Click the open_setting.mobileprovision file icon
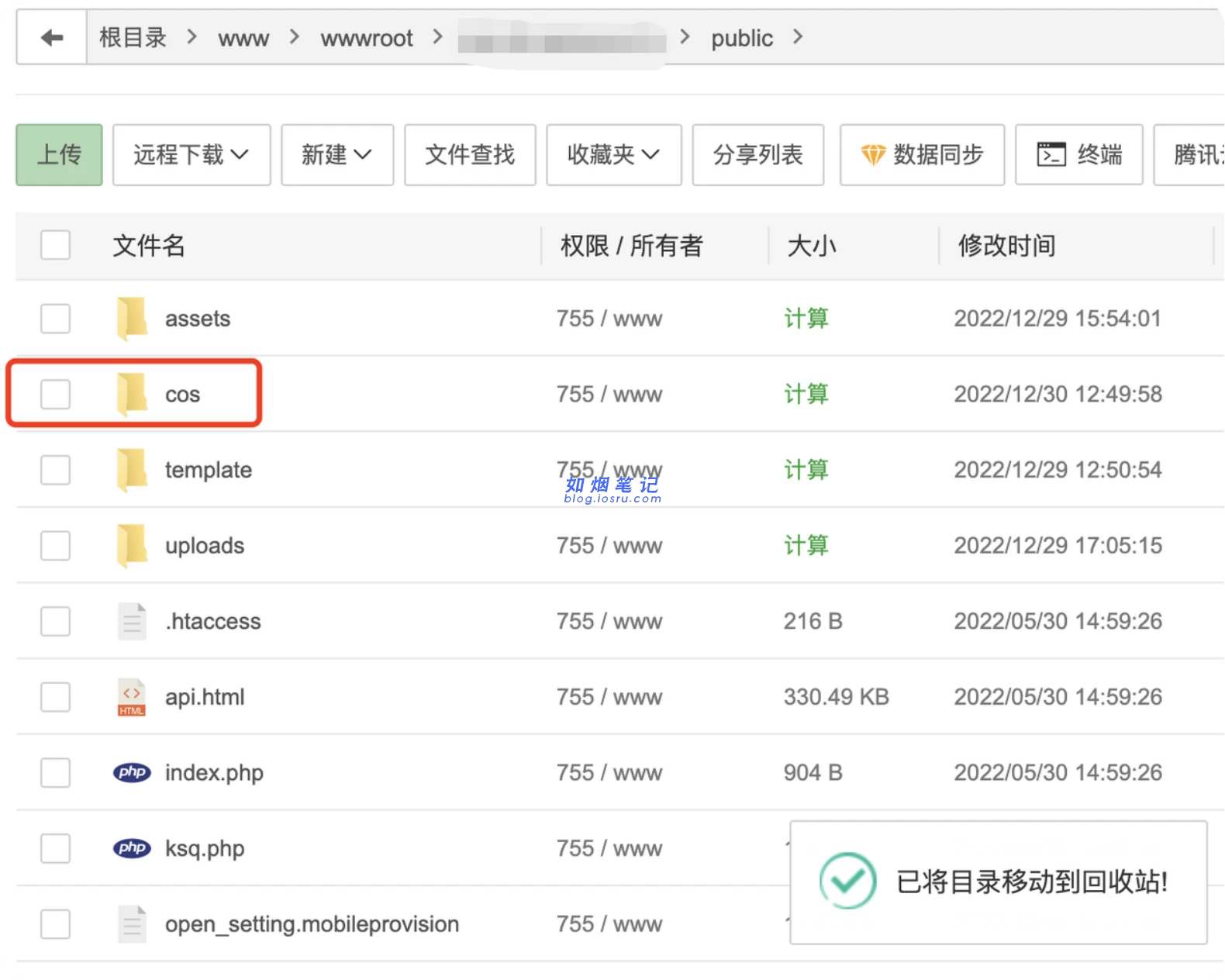1225x980 pixels. pos(132,924)
